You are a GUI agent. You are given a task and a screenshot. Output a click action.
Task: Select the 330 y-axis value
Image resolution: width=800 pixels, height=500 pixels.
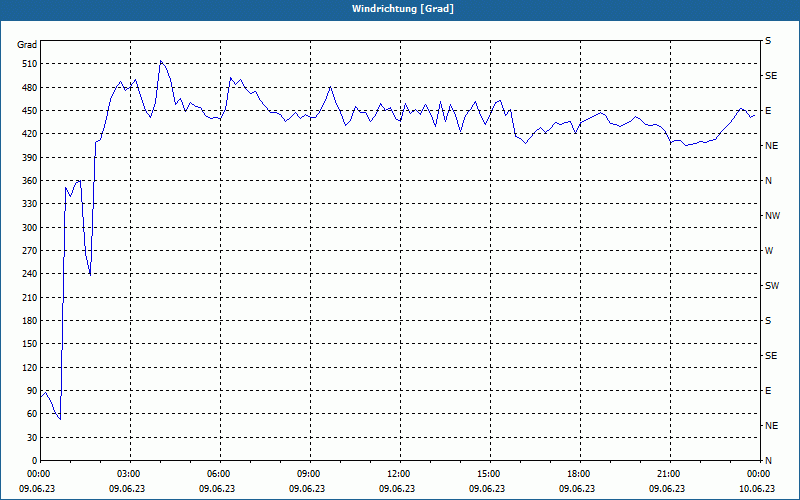click(30, 204)
